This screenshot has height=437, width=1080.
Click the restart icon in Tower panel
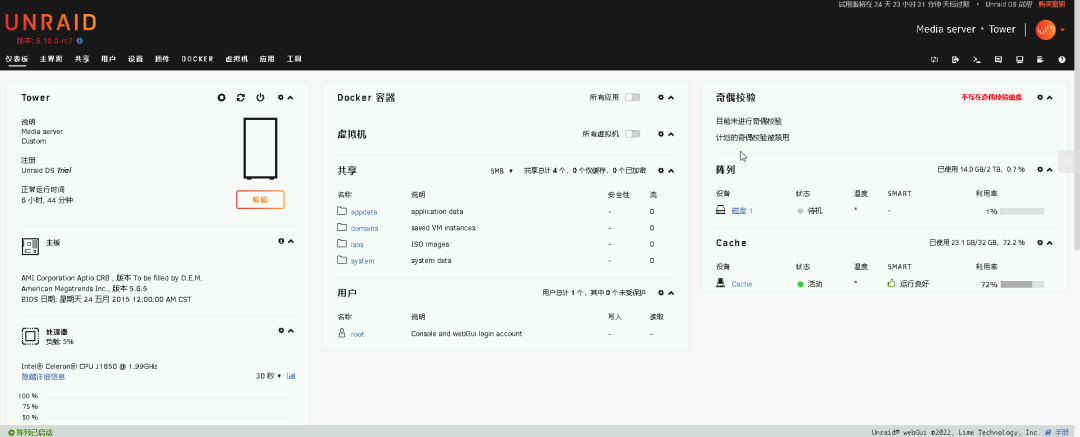click(240, 98)
